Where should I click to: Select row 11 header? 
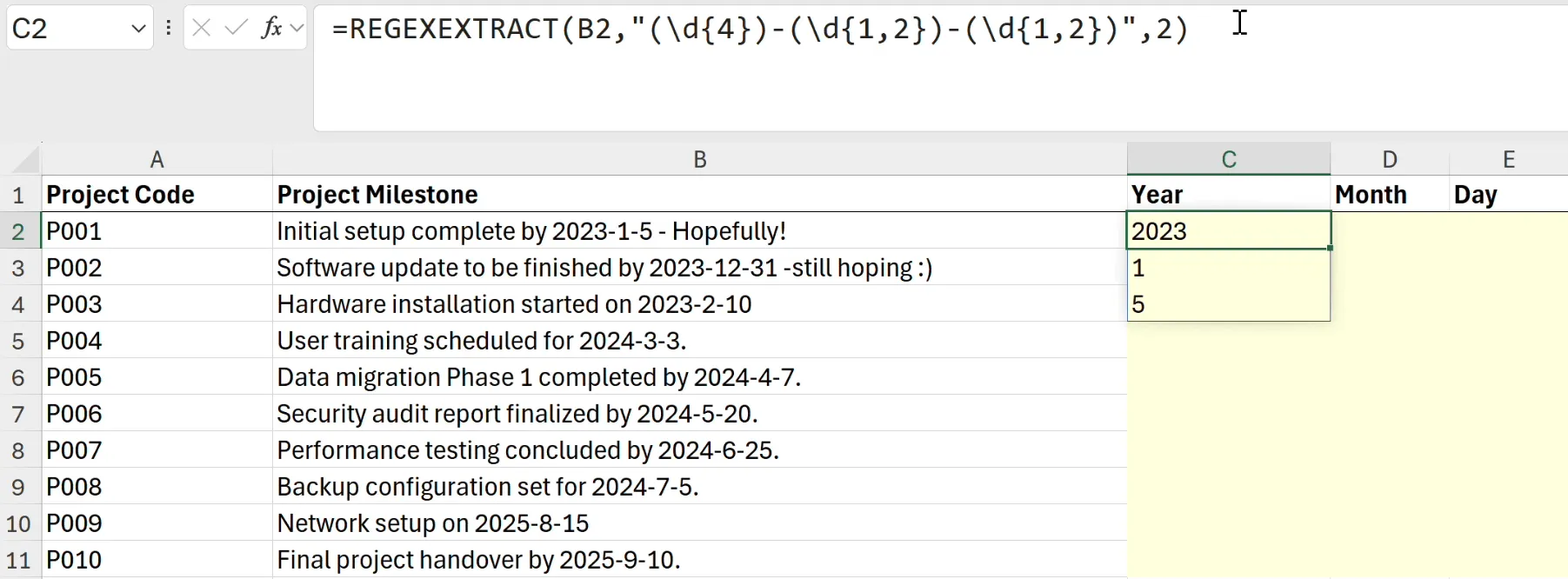[x=19, y=560]
